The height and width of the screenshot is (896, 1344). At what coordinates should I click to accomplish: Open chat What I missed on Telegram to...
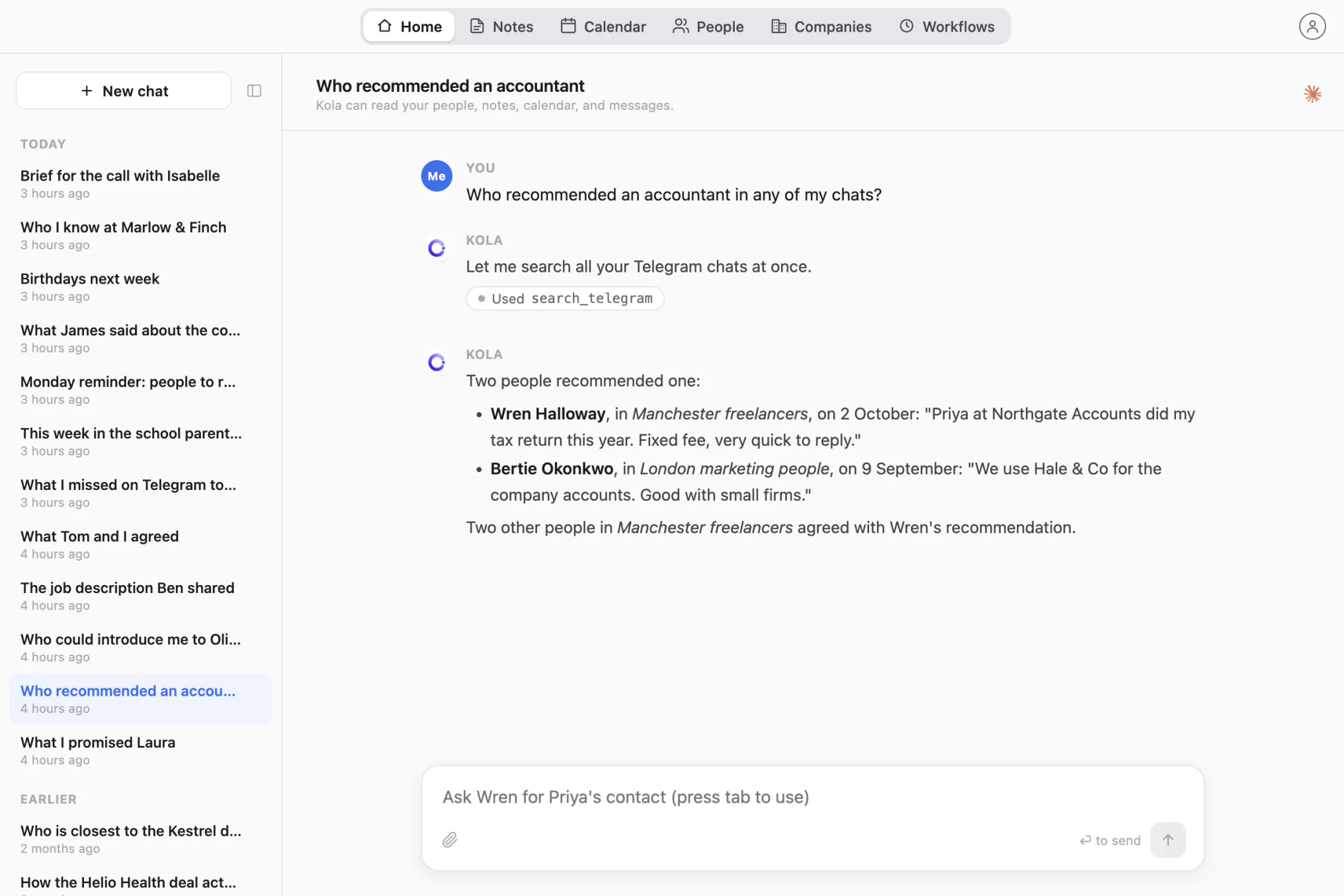(140, 493)
